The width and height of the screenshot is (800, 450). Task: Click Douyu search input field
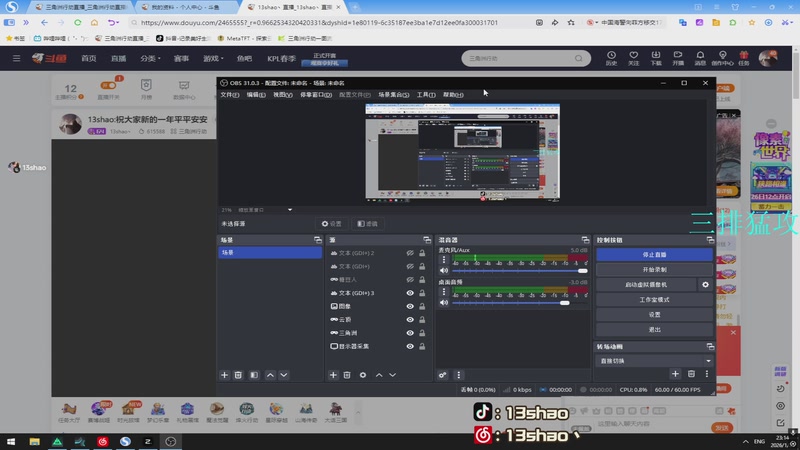click(x=519, y=58)
